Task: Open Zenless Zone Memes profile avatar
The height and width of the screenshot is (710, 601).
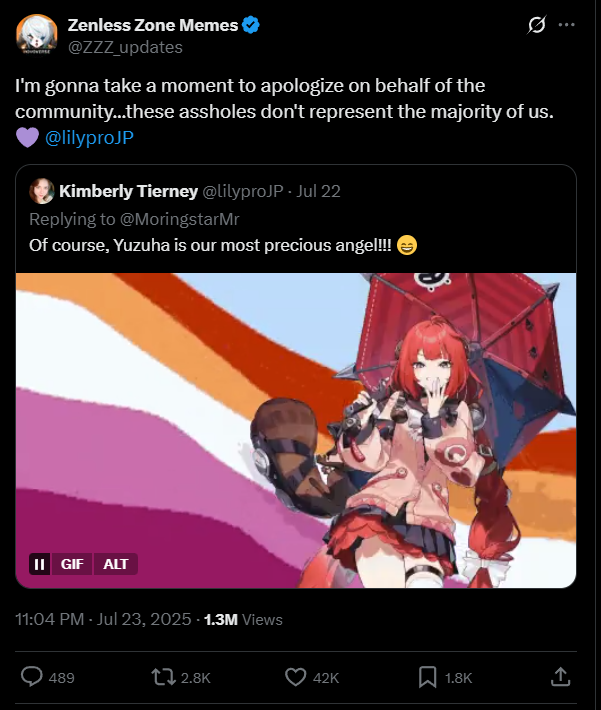Action: click(37, 35)
